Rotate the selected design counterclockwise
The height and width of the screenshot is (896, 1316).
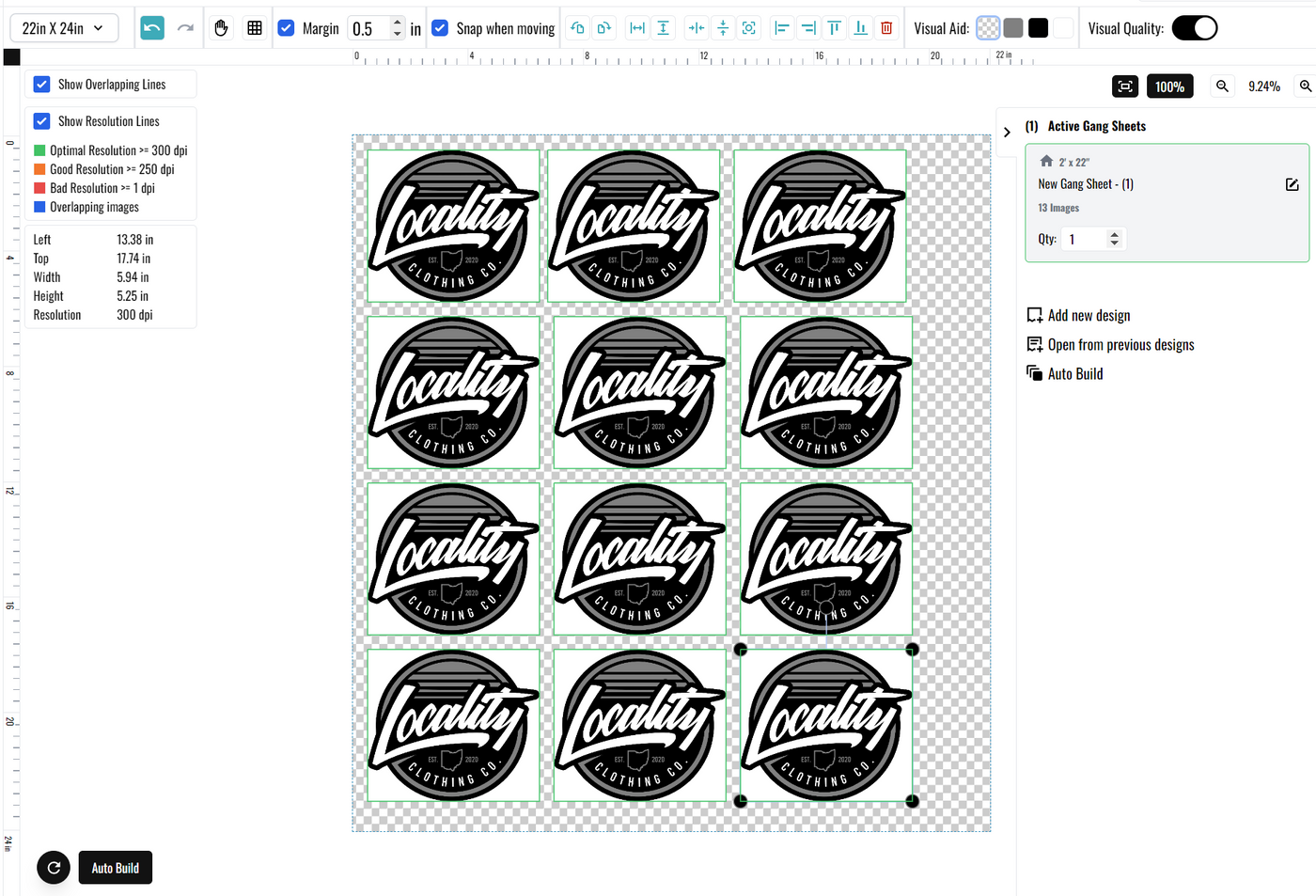pyautogui.click(x=577, y=28)
